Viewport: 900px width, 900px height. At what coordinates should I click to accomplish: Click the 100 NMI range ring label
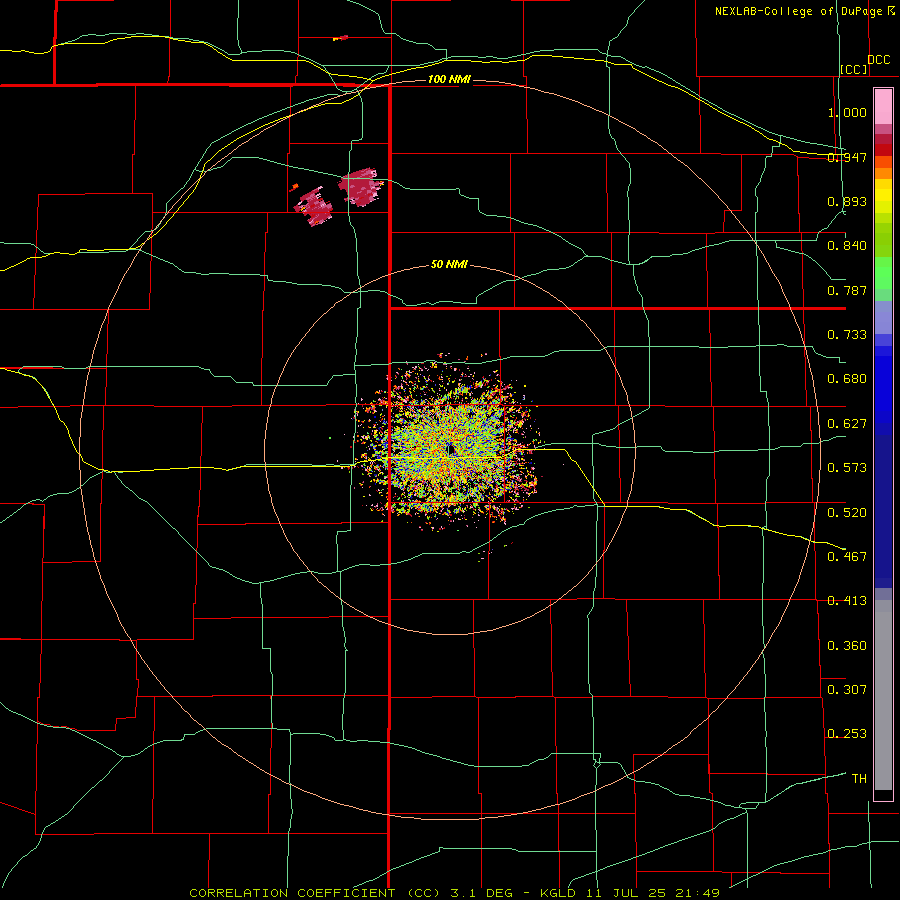pyautogui.click(x=449, y=79)
